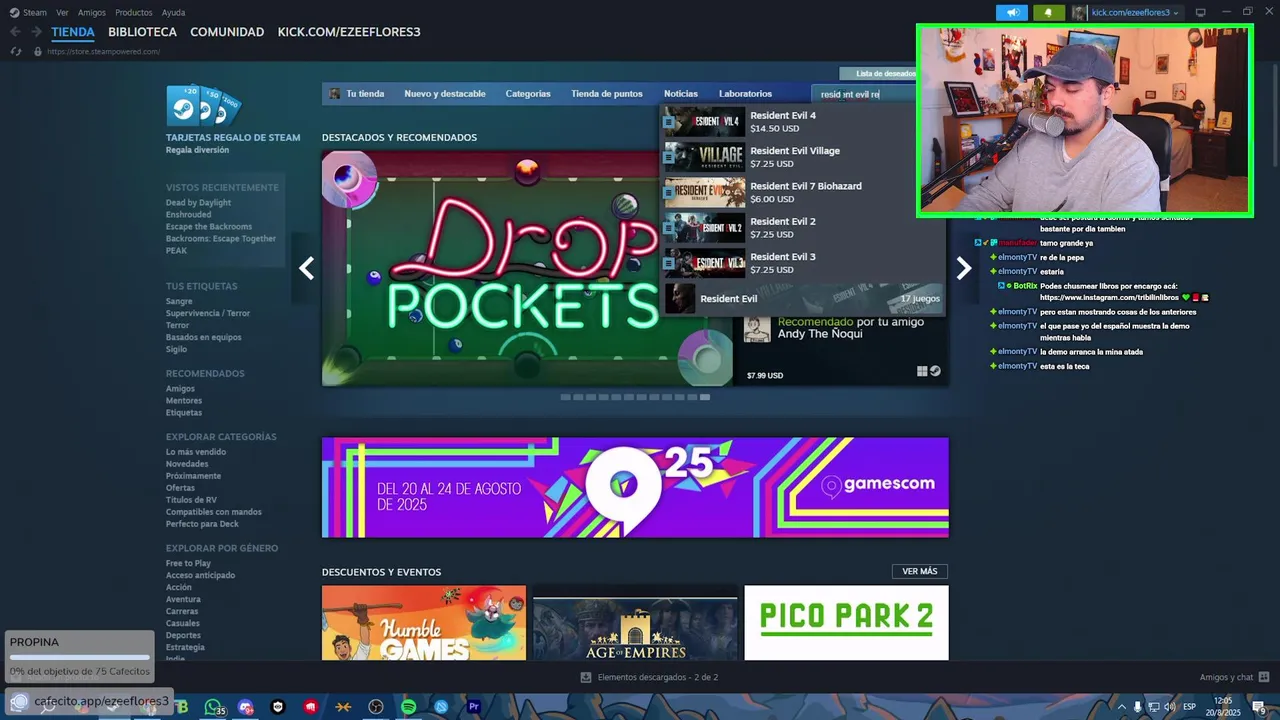Open the KICK.COM/EZEEFLORES3 profile tab
1280x720 pixels.
click(x=349, y=32)
